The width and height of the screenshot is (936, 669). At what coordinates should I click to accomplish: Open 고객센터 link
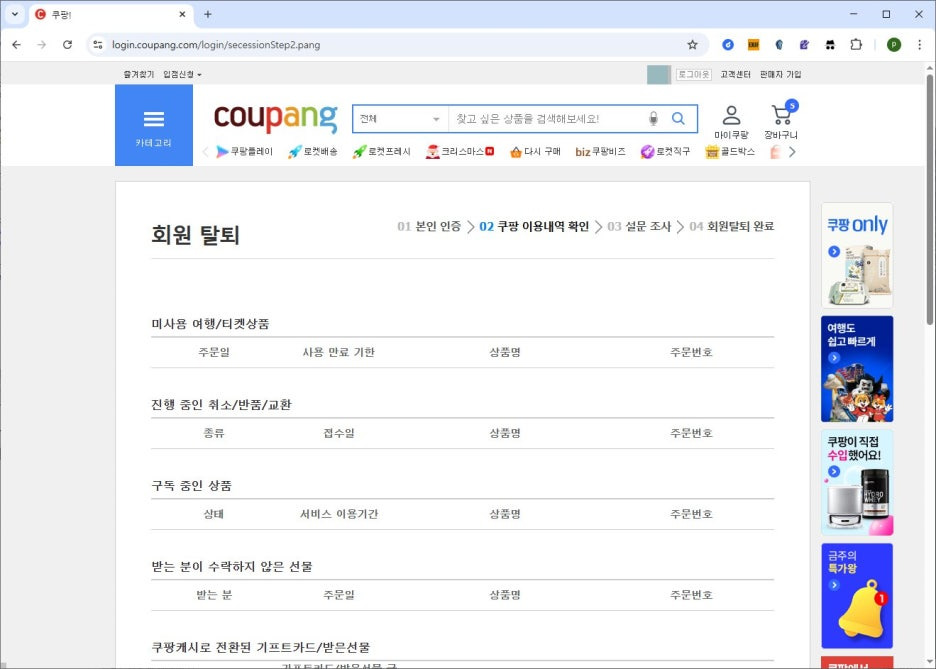coord(735,75)
